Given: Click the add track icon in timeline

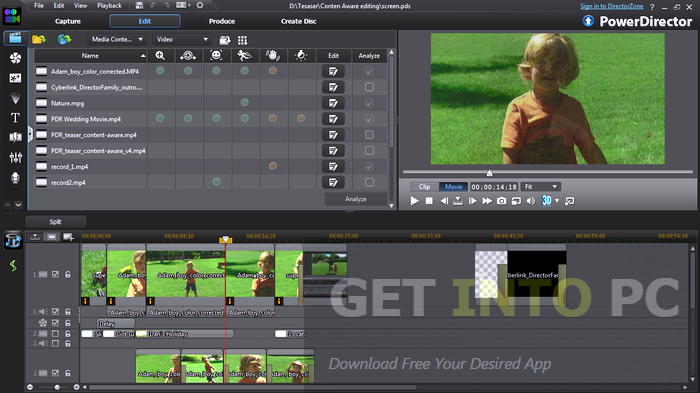Looking at the screenshot, I should tap(68, 237).
